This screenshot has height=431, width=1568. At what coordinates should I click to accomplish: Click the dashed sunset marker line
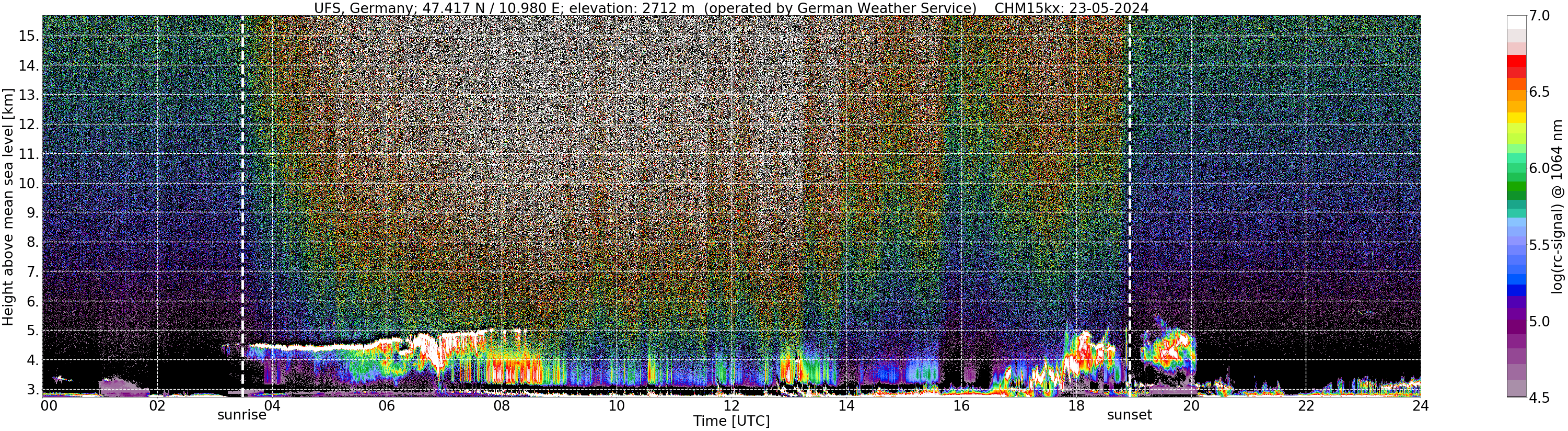tap(1130, 206)
